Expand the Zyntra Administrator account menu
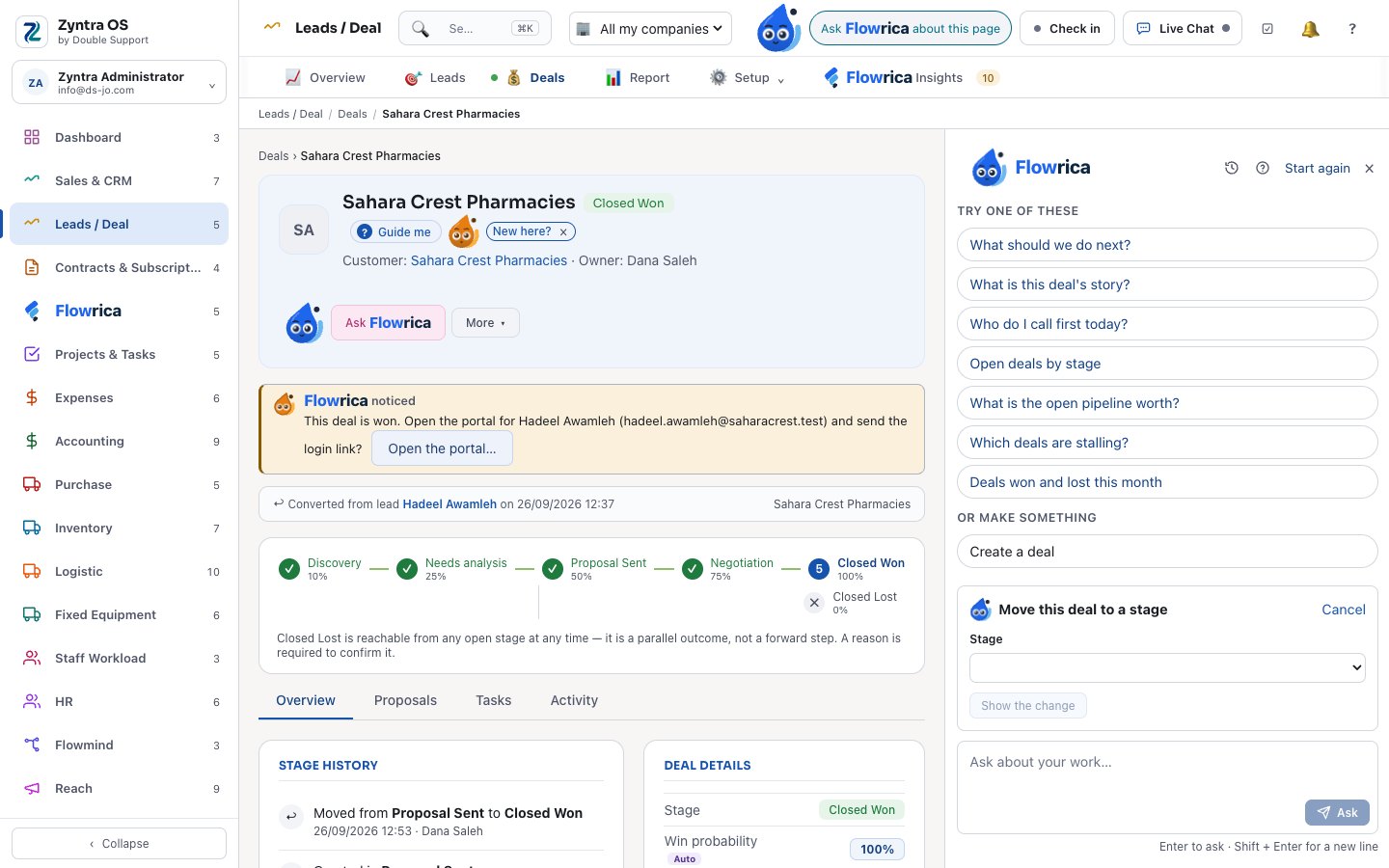1389x868 pixels. [120, 83]
